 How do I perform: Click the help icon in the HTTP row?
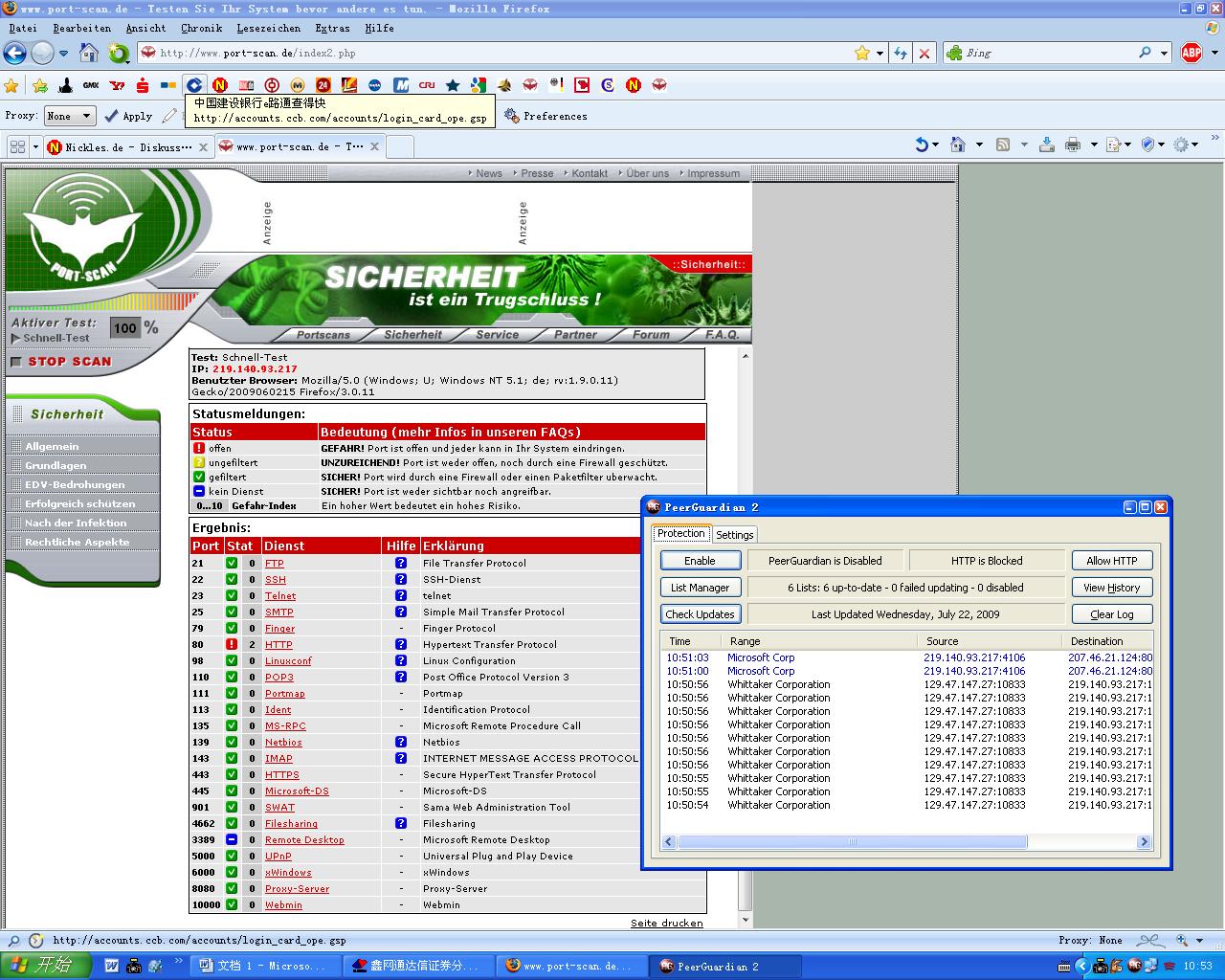(x=401, y=645)
